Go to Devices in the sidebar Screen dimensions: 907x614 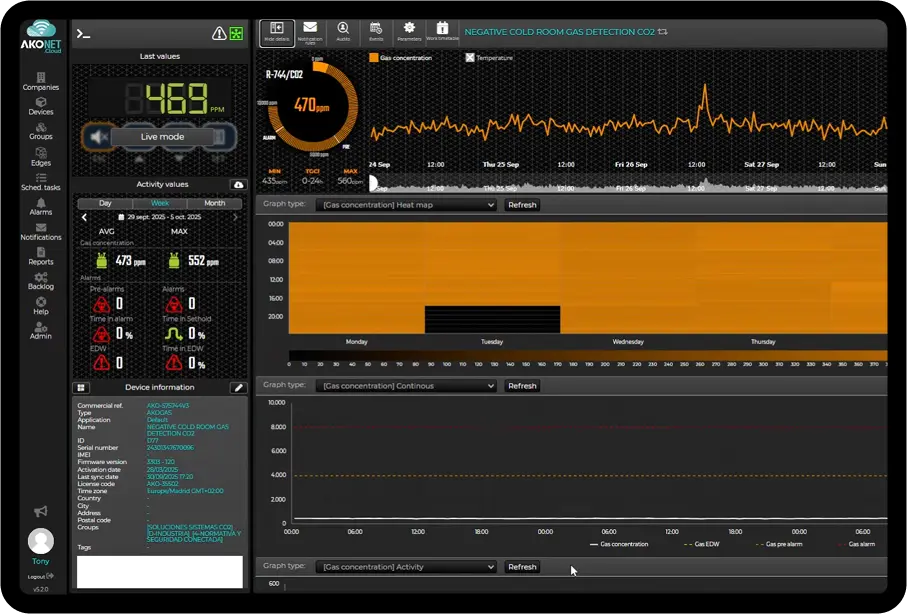point(40,107)
